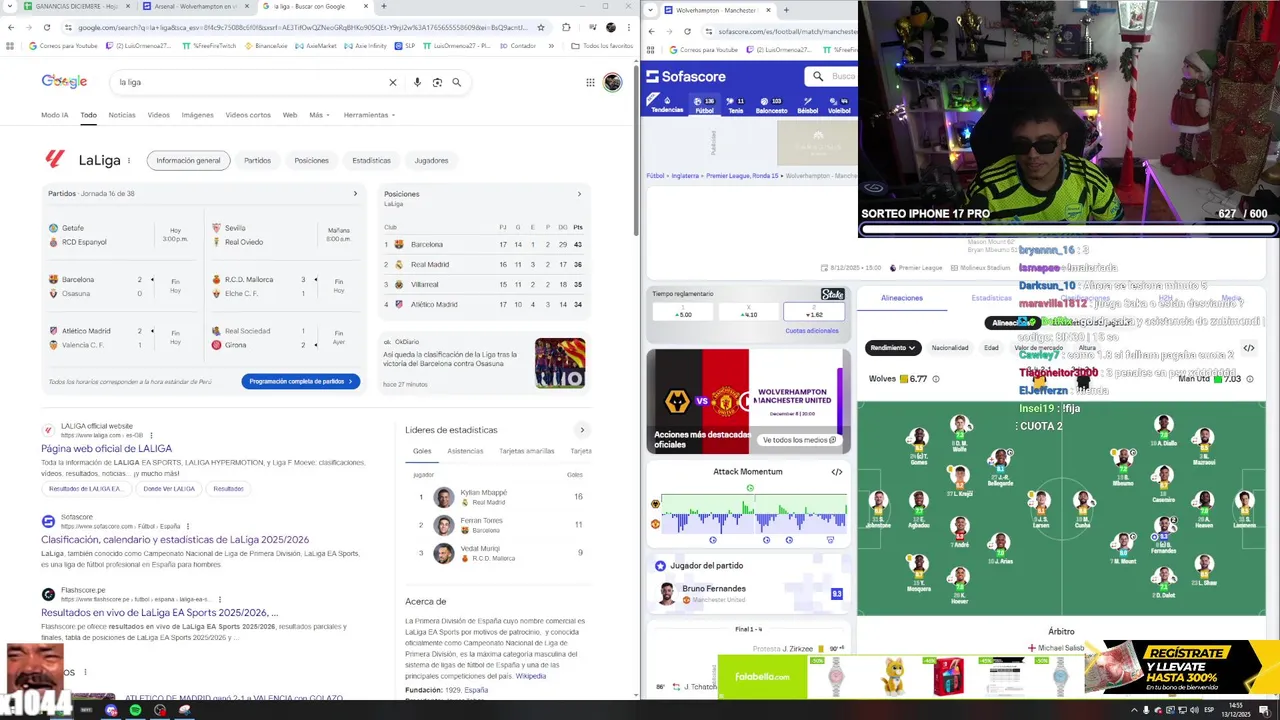
Task: Go back in the Google window
Action: point(11,27)
